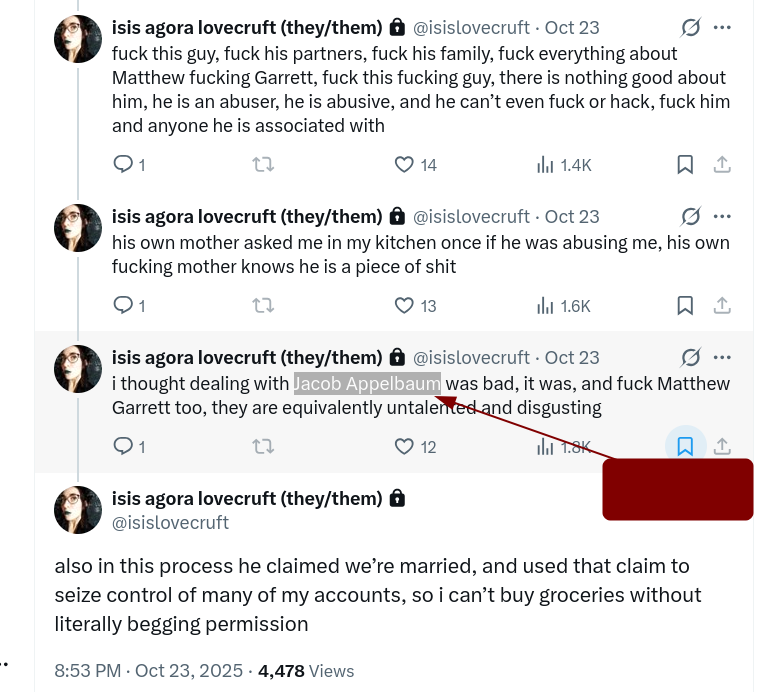774x692 pixels.
Task: Share the Jacob Appelbaum tweet
Action: pyautogui.click(x=722, y=446)
